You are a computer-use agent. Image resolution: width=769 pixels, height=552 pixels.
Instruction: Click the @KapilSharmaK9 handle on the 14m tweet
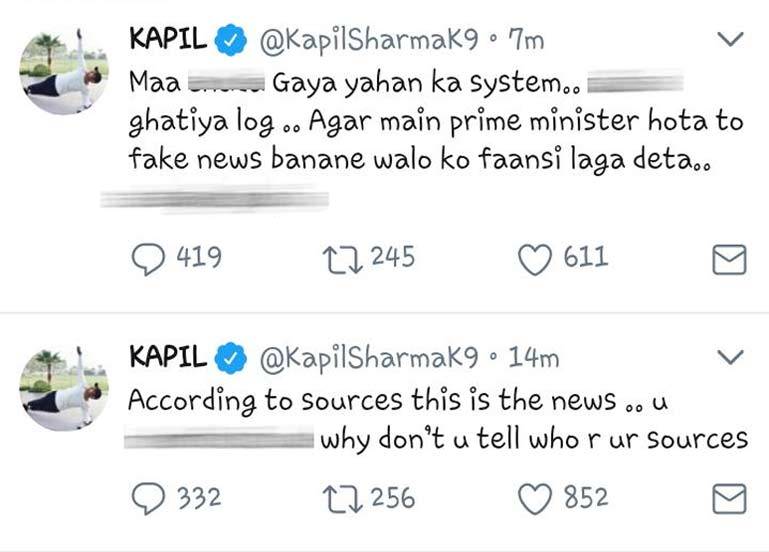369,358
